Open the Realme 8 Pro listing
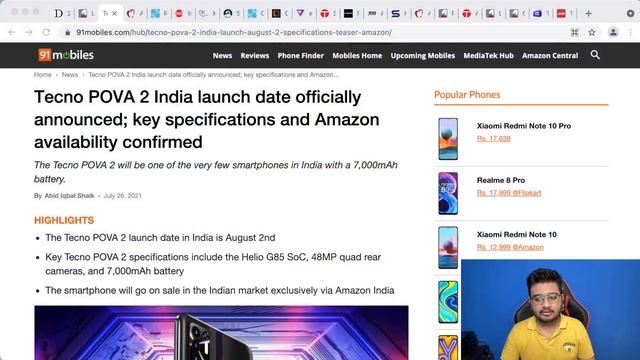Screen dimensions: 640x360 (x=501, y=180)
